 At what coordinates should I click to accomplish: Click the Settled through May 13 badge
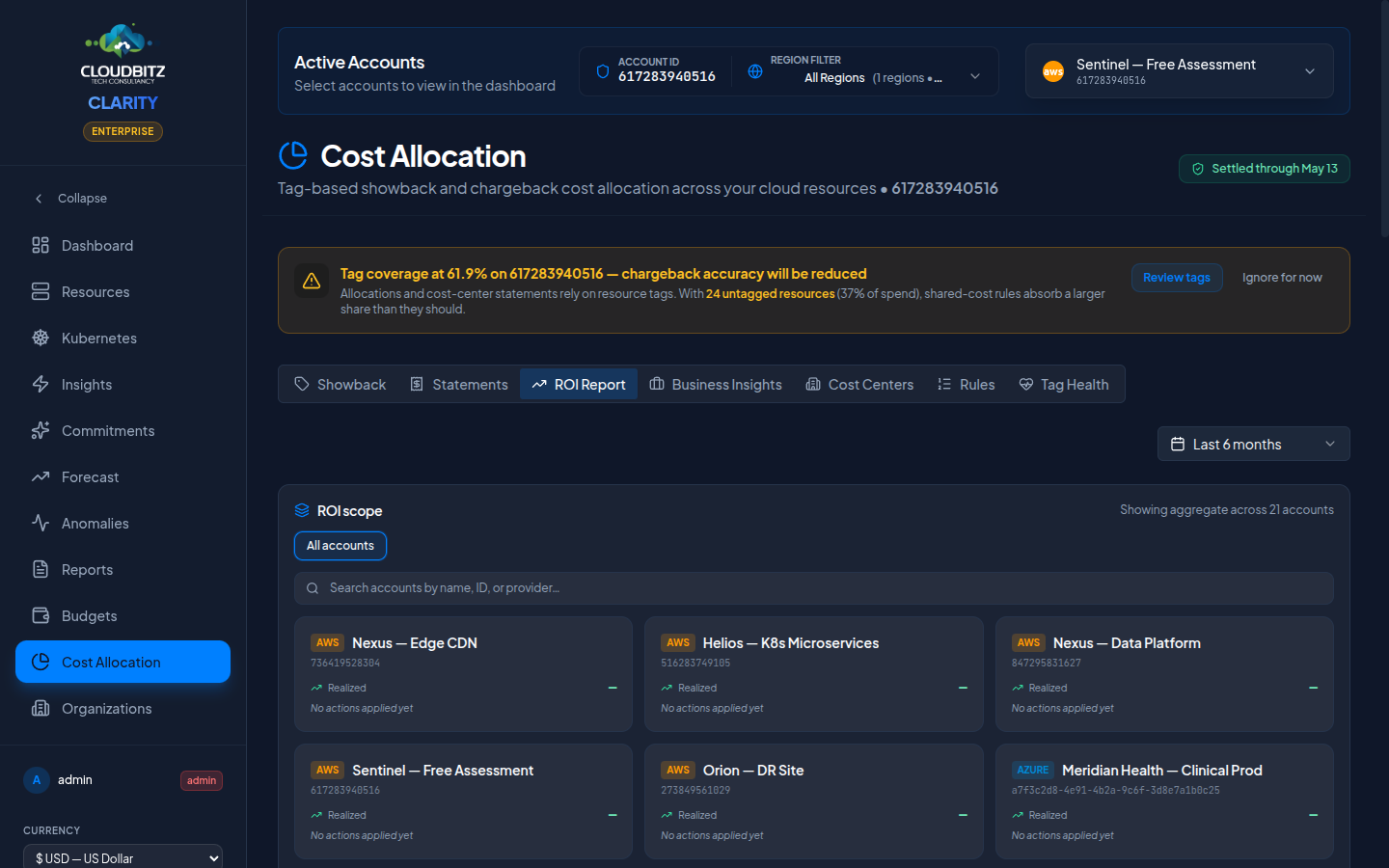pos(1265,169)
